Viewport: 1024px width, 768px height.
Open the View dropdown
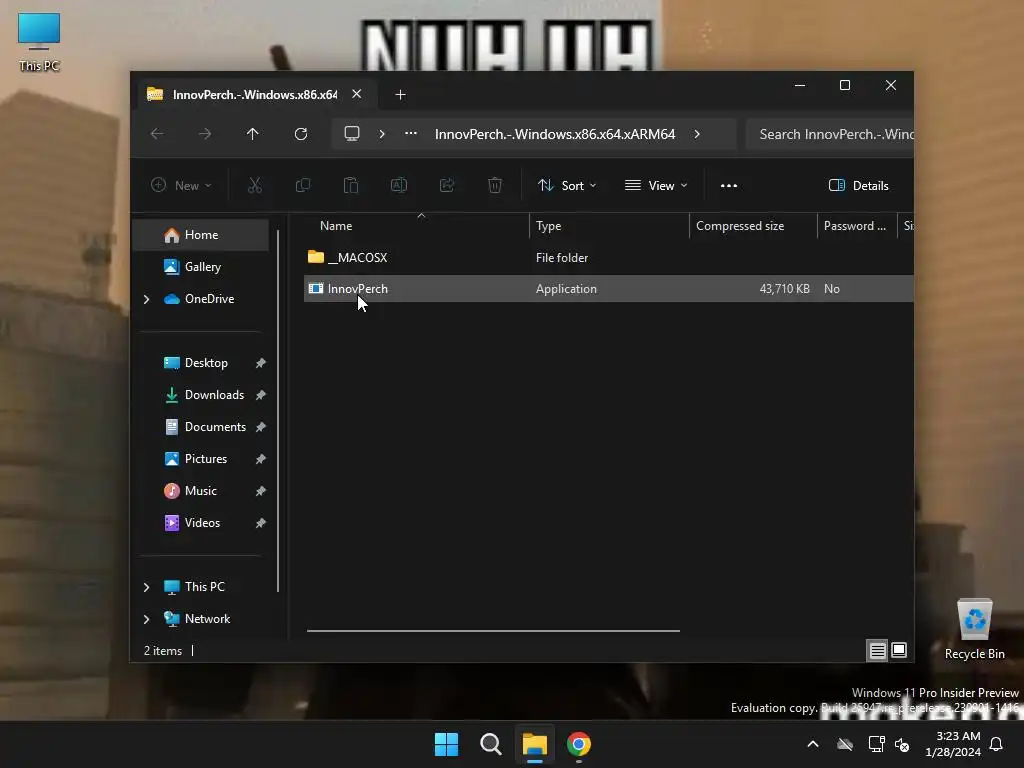coord(656,185)
